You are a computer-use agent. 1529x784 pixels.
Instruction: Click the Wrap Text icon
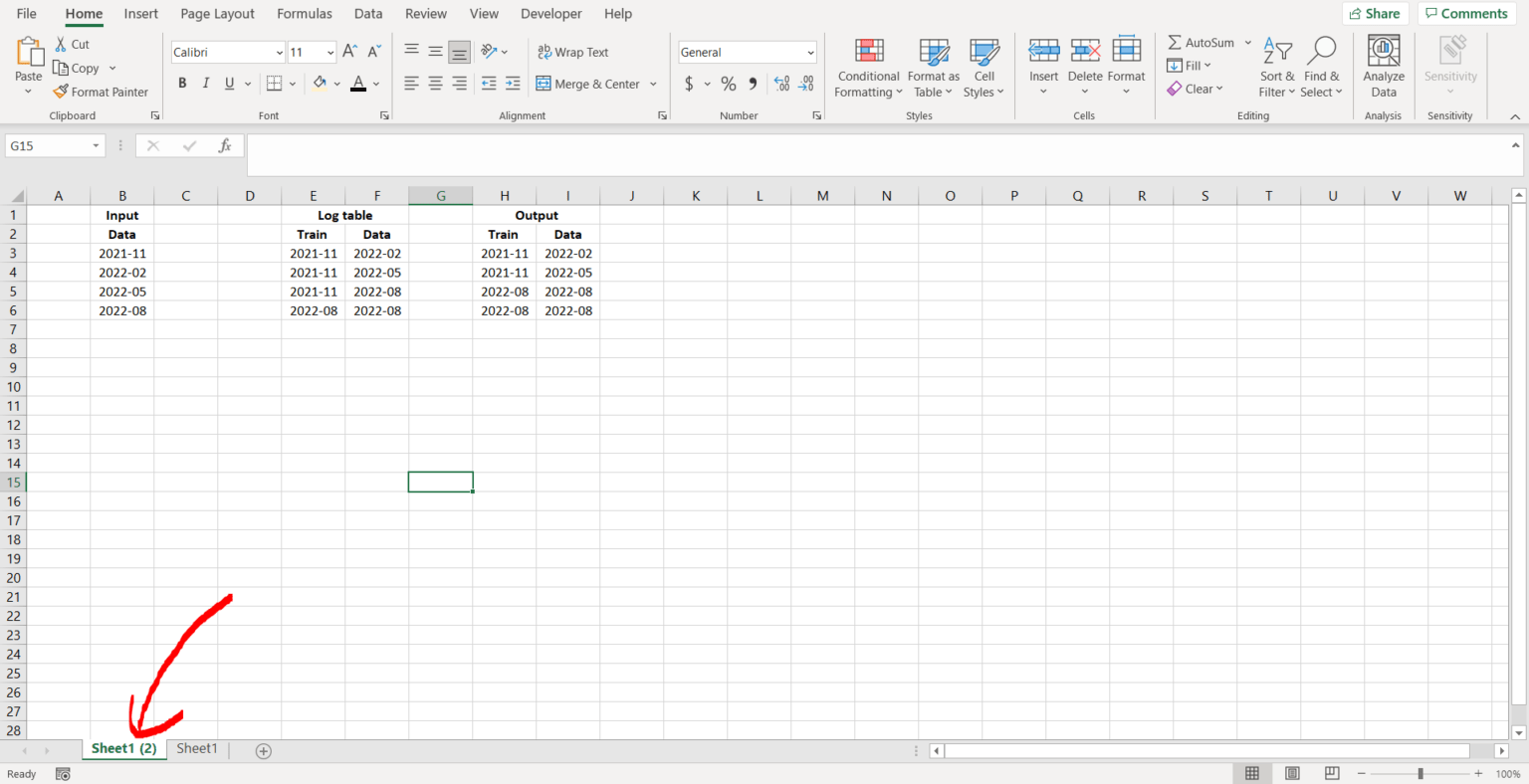coord(544,51)
